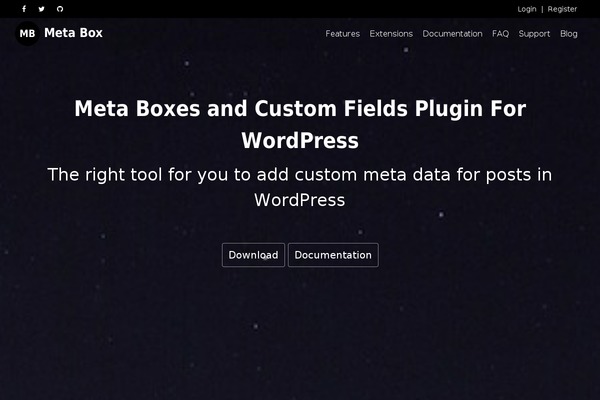The width and height of the screenshot is (600, 400).
Task: Open the Support menu item
Action: pyautogui.click(x=534, y=34)
